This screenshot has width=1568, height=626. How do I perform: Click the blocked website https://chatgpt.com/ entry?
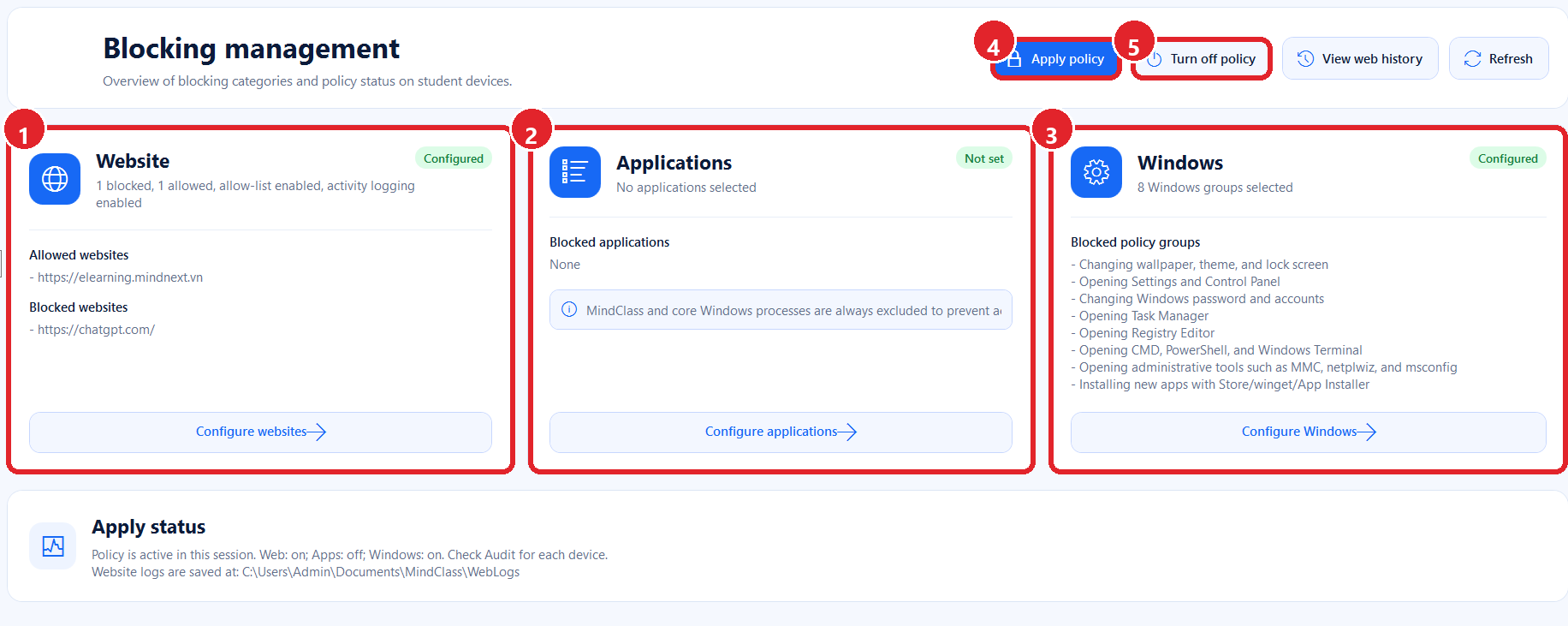[x=96, y=330]
